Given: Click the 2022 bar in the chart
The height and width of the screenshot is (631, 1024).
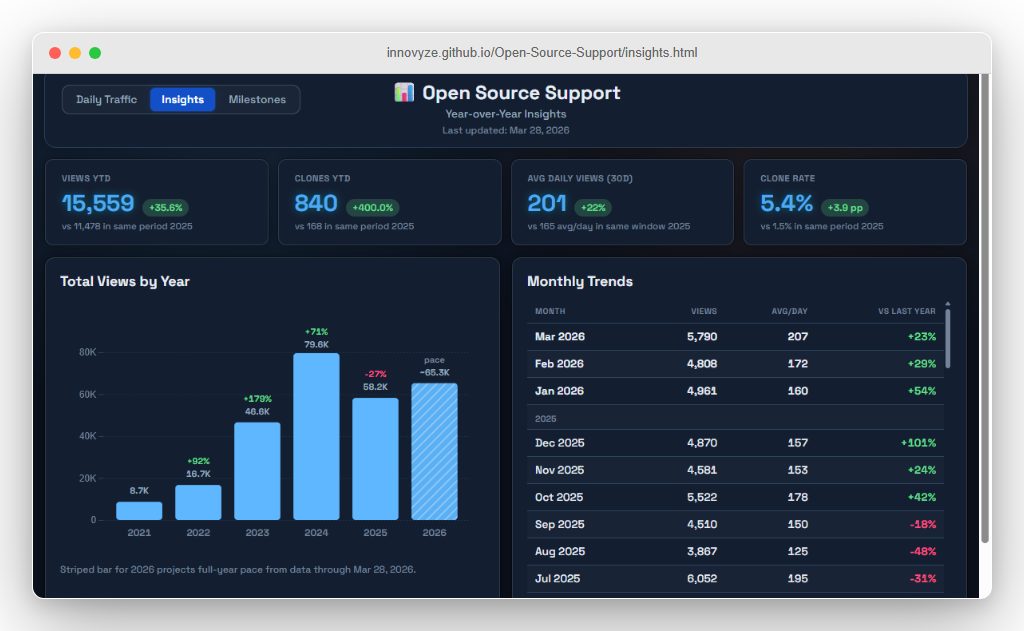Looking at the screenshot, I should point(199,502).
